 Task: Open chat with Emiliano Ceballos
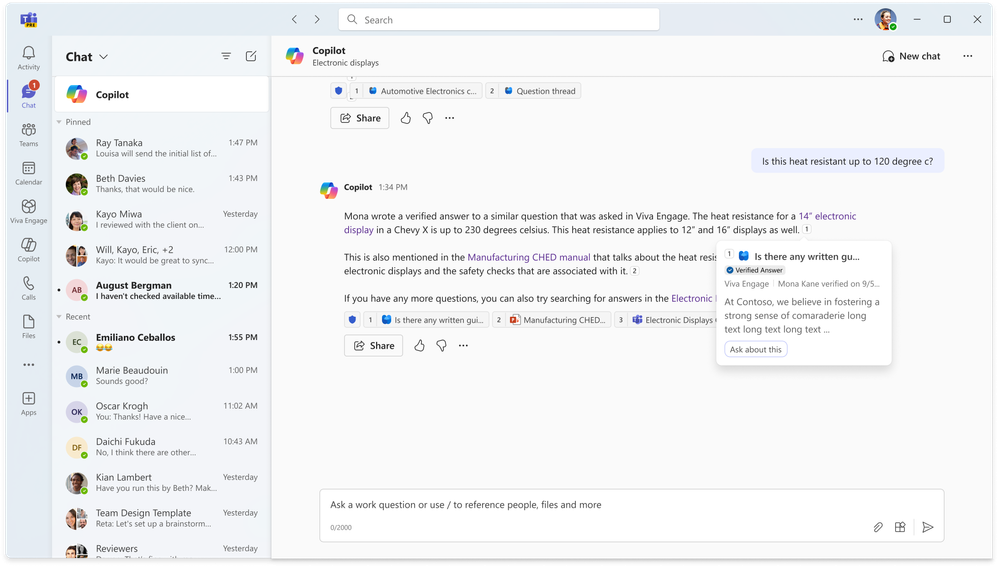(x=162, y=342)
